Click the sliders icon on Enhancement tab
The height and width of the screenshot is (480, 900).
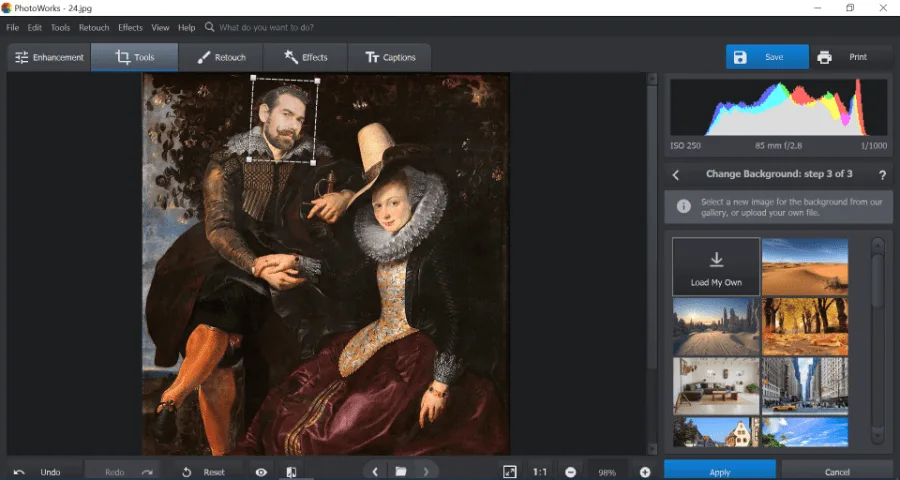point(22,57)
